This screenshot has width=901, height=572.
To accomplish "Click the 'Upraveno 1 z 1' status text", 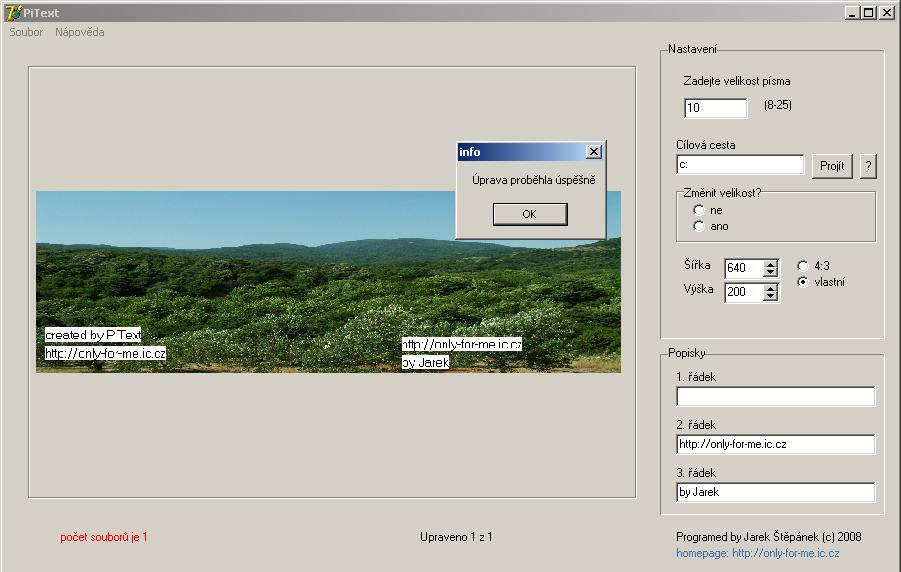I will (x=456, y=537).
